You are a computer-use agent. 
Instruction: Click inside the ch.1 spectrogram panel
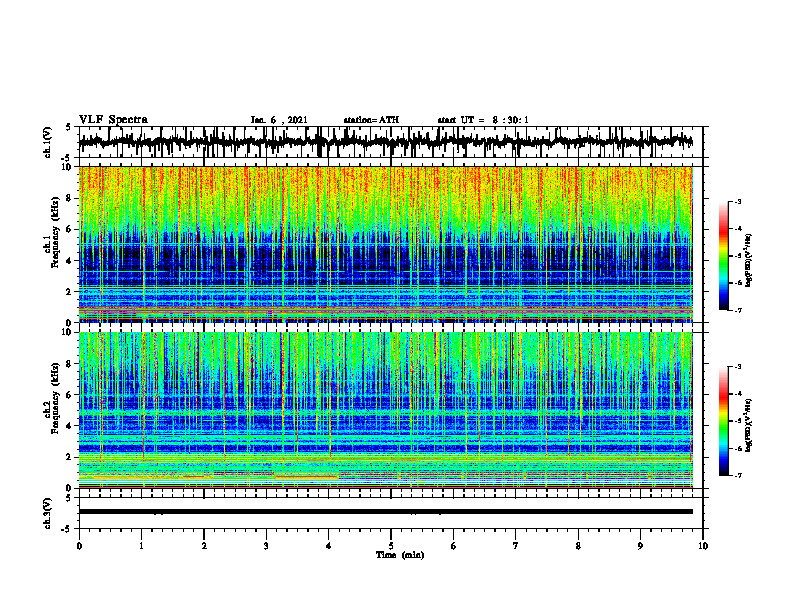(385, 244)
